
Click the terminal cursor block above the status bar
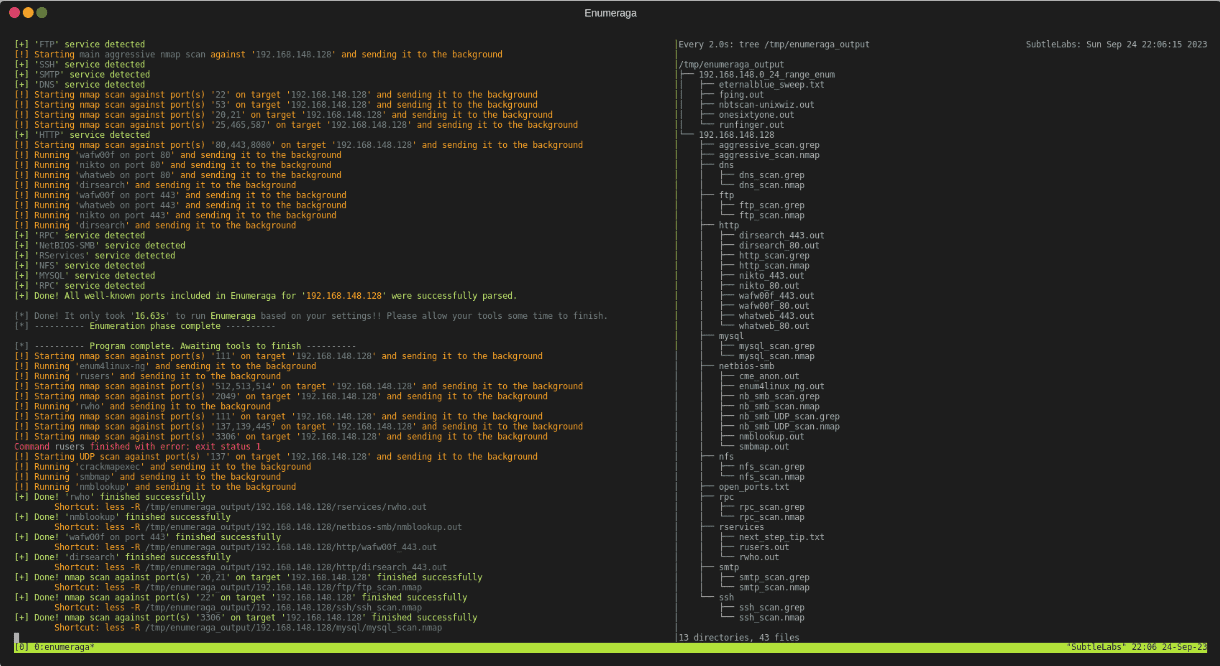pos(17,637)
